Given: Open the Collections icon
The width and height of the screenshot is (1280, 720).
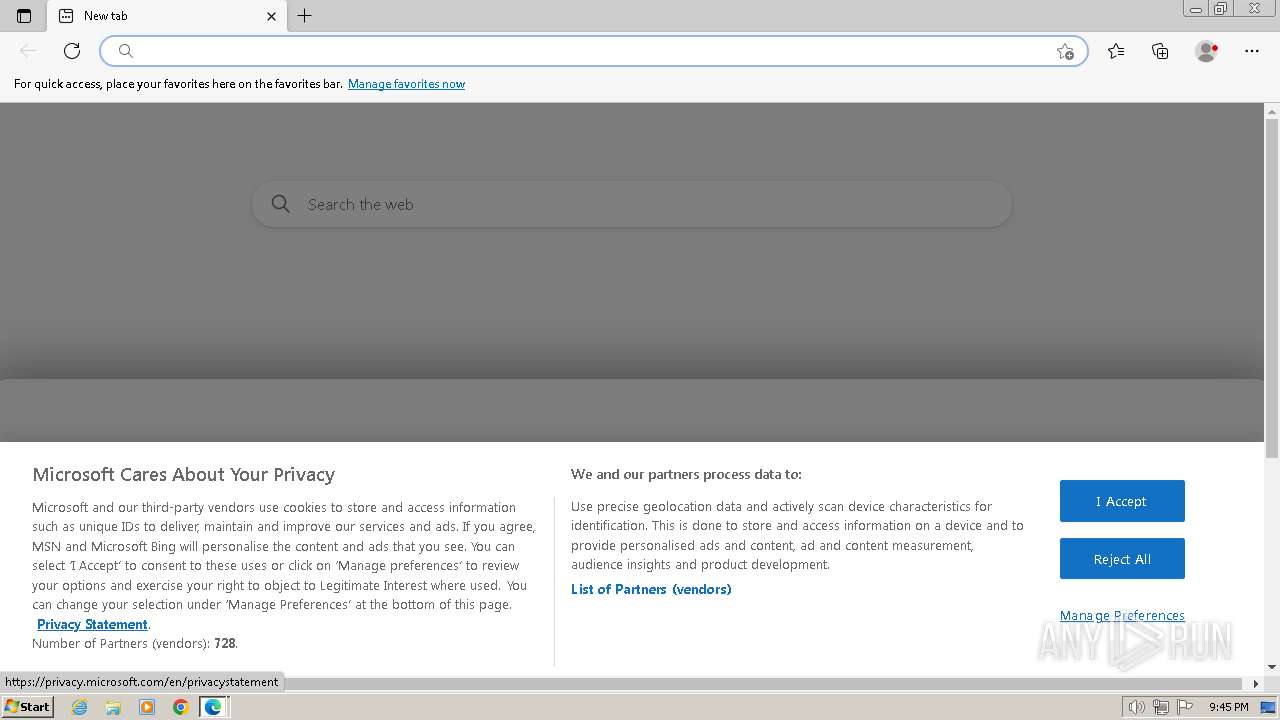Looking at the screenshot, I should coord(1160,51).
